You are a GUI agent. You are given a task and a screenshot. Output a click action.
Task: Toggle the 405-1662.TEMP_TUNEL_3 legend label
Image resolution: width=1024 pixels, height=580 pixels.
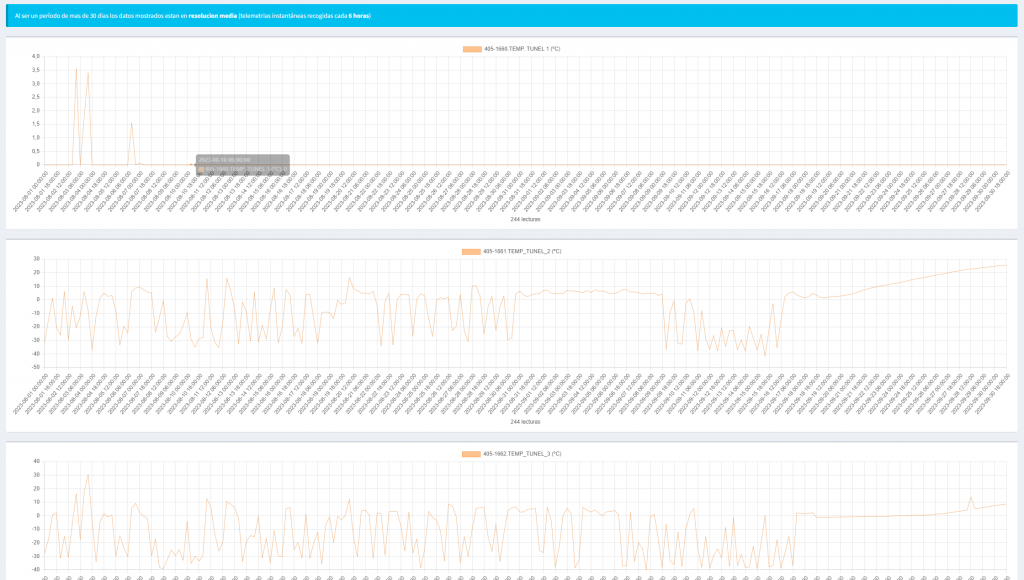tap(521, 454)
